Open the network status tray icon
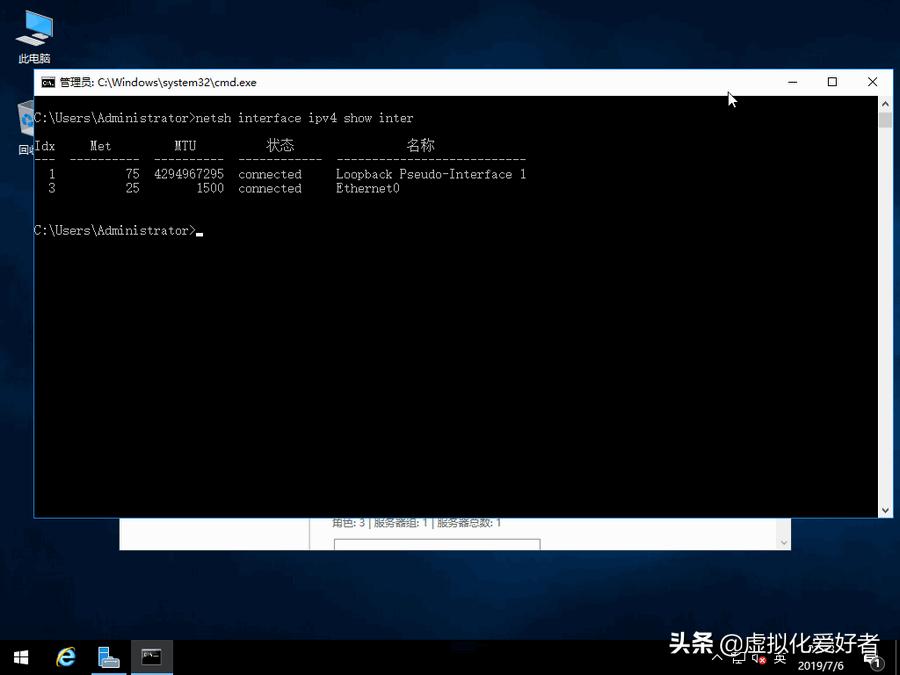The height and width of the screenshot is (675, 900). (737, 657)
